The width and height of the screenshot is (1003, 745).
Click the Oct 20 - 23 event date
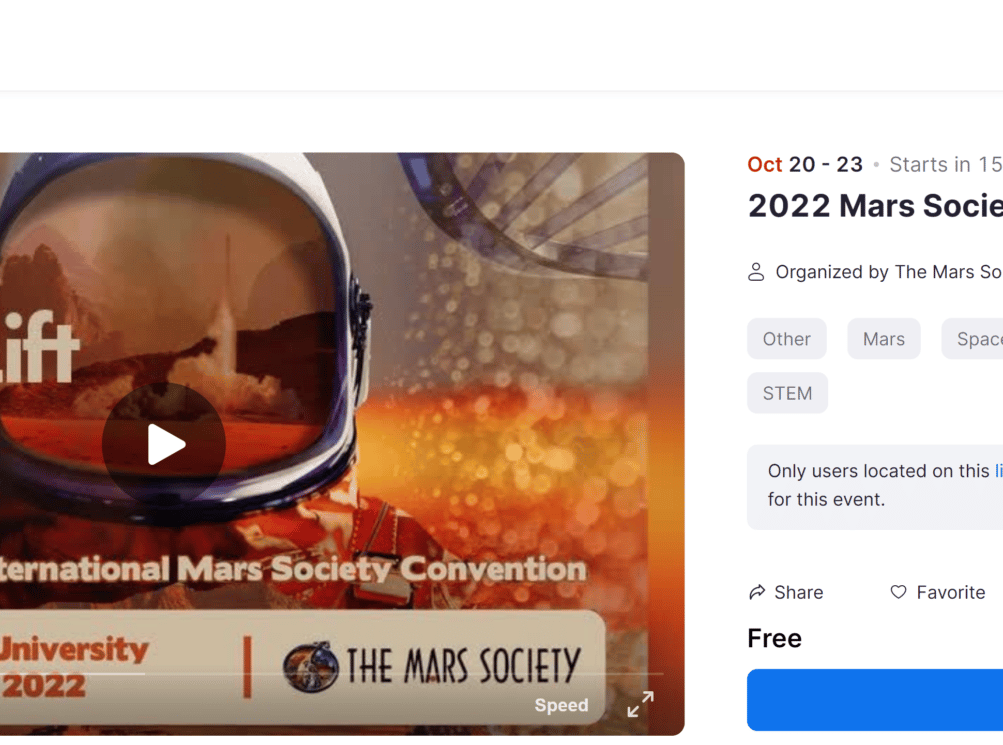(x=805, y=164)
